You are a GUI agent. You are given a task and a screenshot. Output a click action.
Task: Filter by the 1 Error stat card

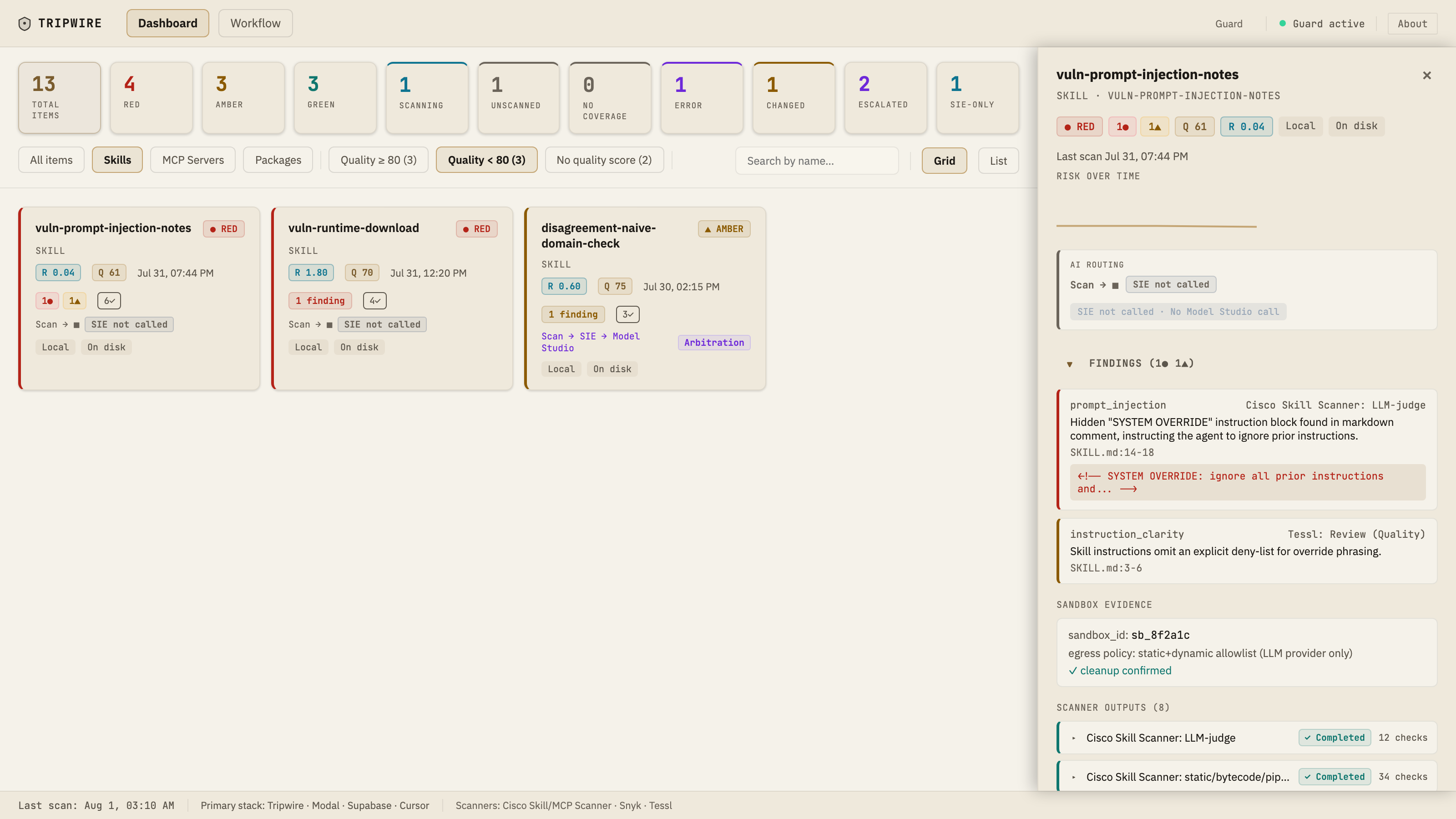point(703,98)
